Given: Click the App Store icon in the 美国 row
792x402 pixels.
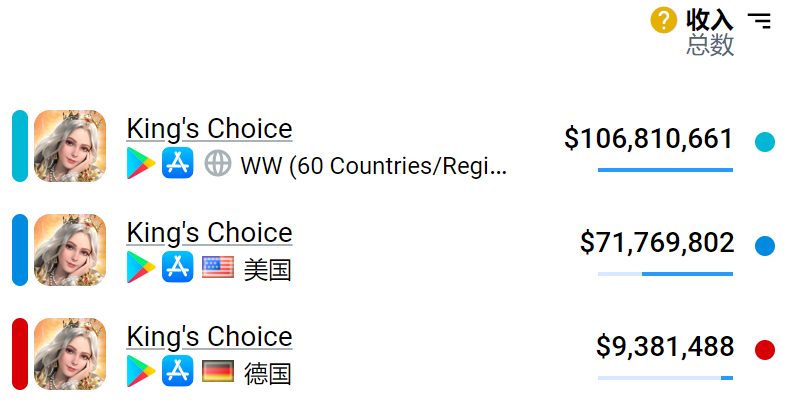Looking at the screenshot, I should pyautogui.click(x=177, y=267).
